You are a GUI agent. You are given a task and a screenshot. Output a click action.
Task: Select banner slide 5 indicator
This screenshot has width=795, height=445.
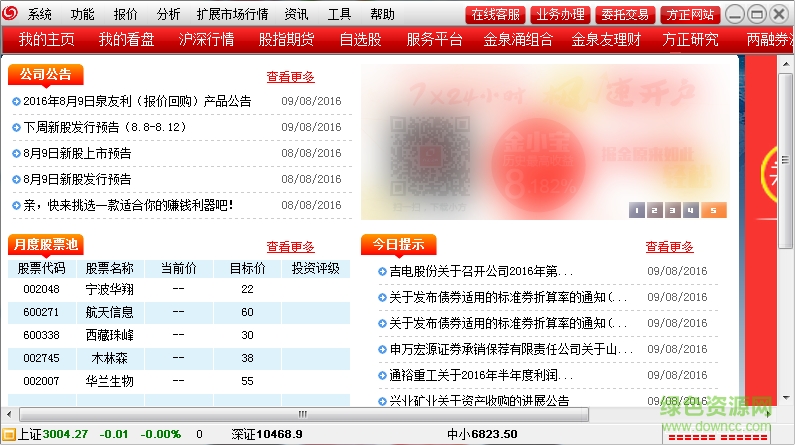[x=713, y=210]
